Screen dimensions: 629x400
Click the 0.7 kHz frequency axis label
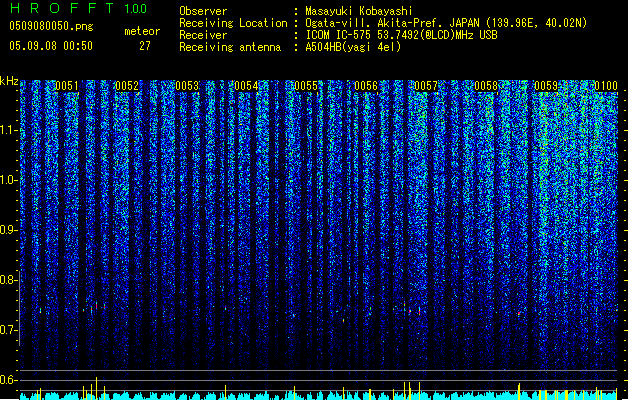[x=9, y=330]
